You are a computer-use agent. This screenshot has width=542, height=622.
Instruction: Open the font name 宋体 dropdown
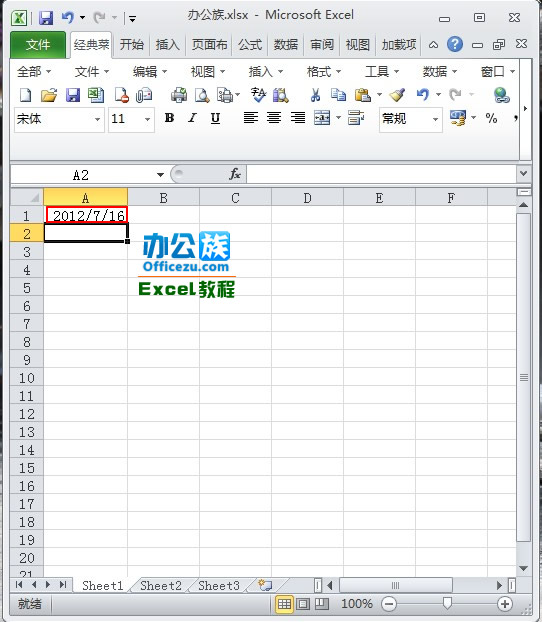tap(97, 119)
